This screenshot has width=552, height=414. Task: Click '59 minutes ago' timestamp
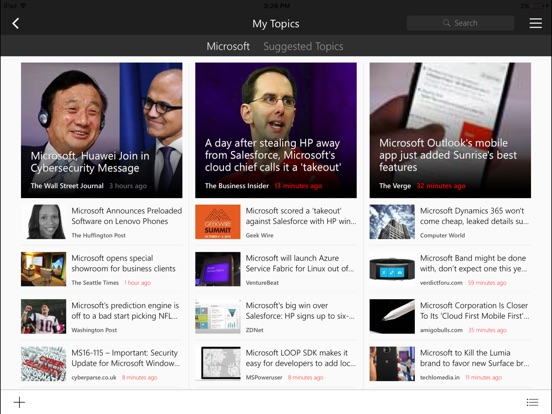point(487,283)
